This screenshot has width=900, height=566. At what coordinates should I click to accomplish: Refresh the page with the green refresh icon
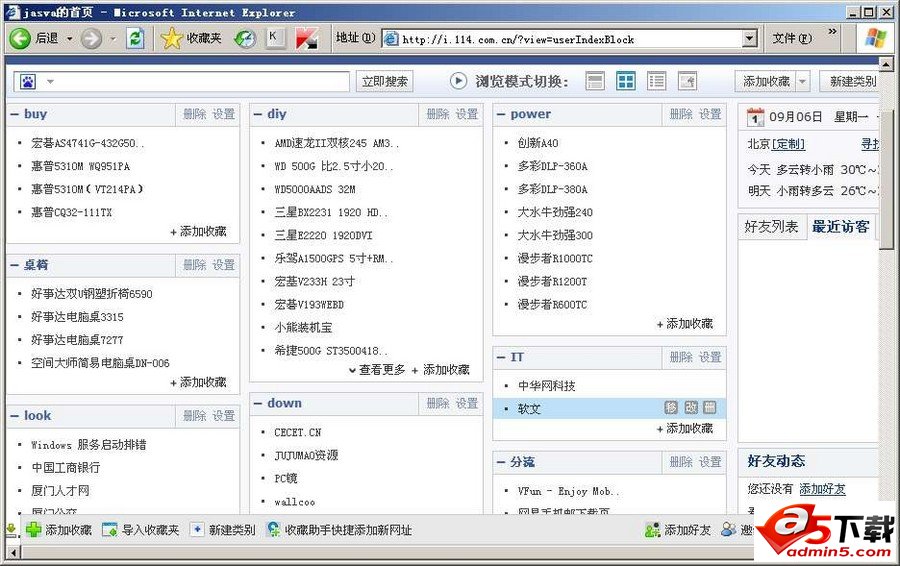pyautogui.click(x=135, y=38)
